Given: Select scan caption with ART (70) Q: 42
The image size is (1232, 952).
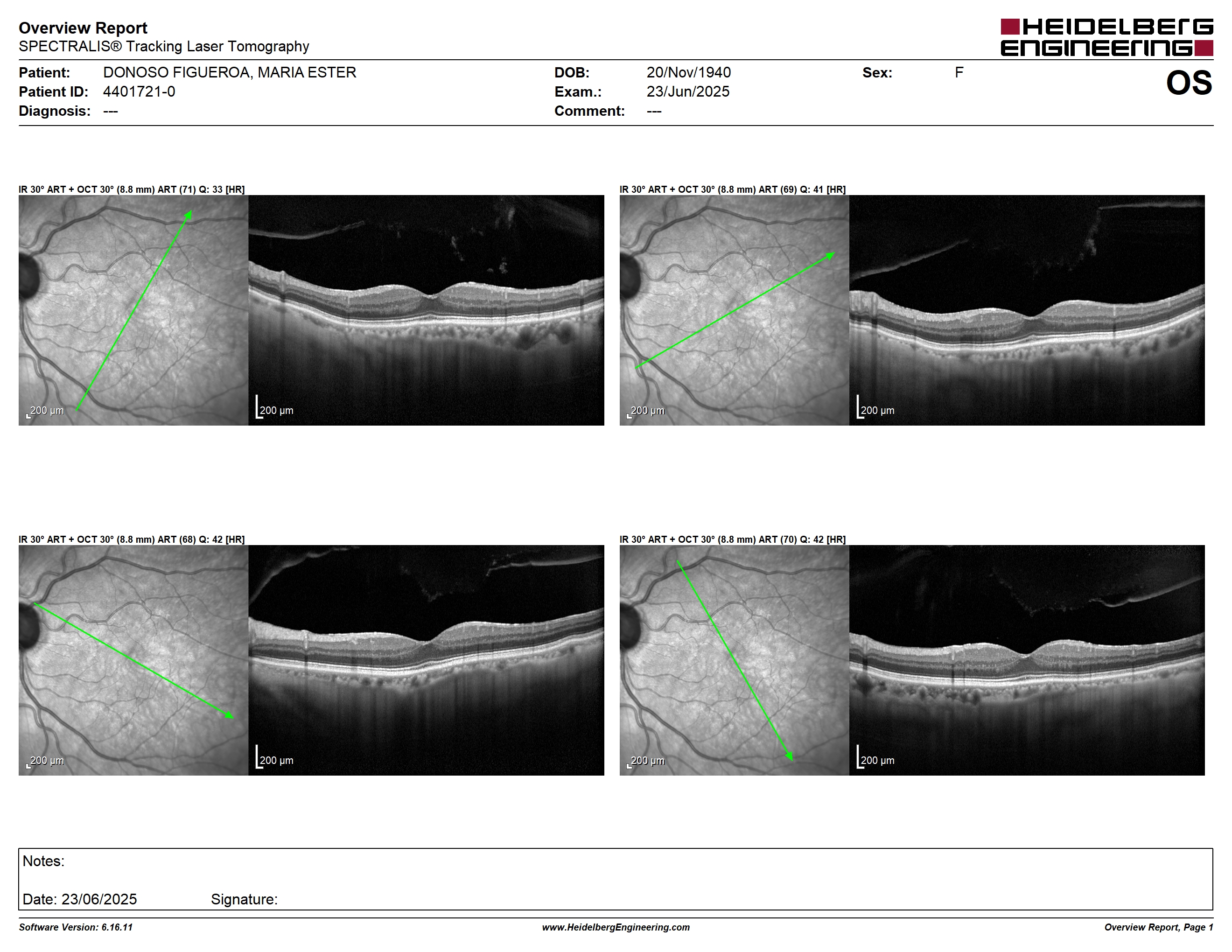Looking at the screenshot, I should click(732, 539).
